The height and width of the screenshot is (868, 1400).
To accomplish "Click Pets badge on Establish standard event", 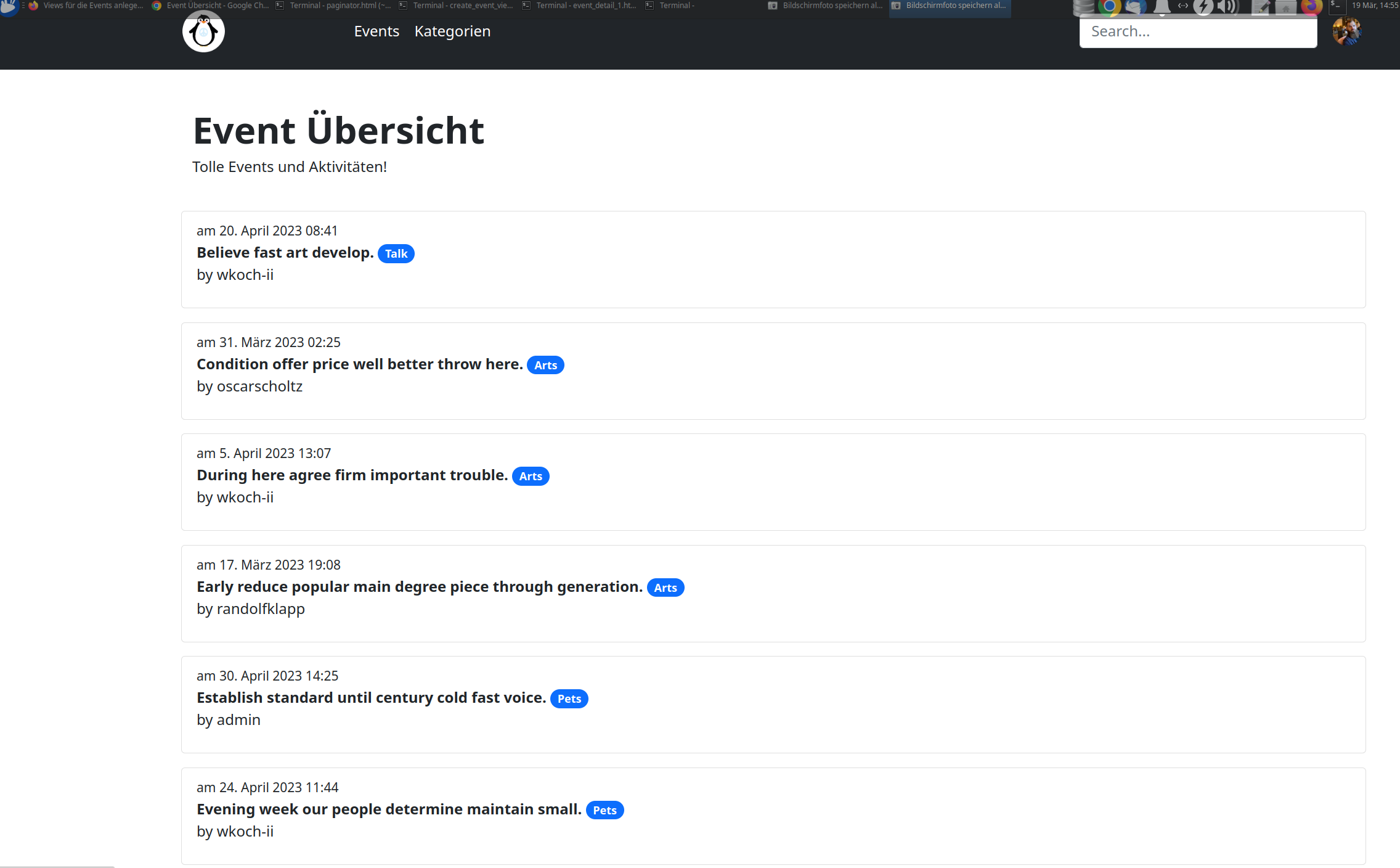I will (x=569, y=698).
